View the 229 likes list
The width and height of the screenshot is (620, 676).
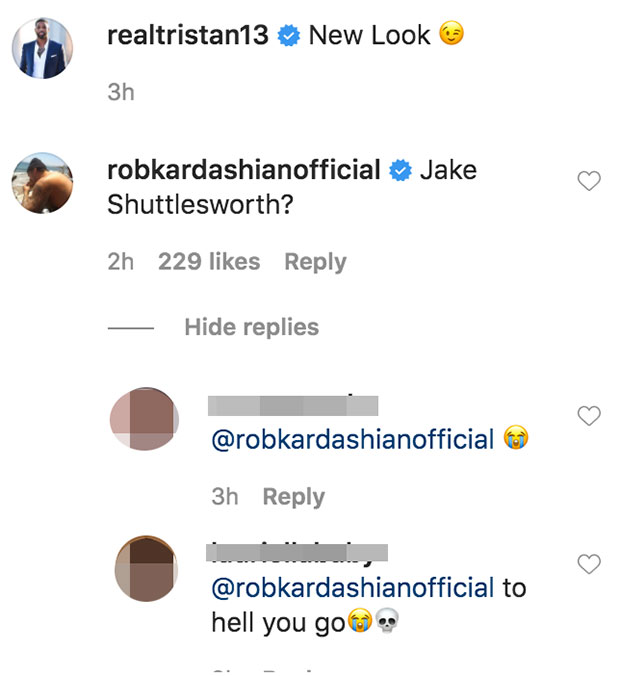tap(209, 262)
